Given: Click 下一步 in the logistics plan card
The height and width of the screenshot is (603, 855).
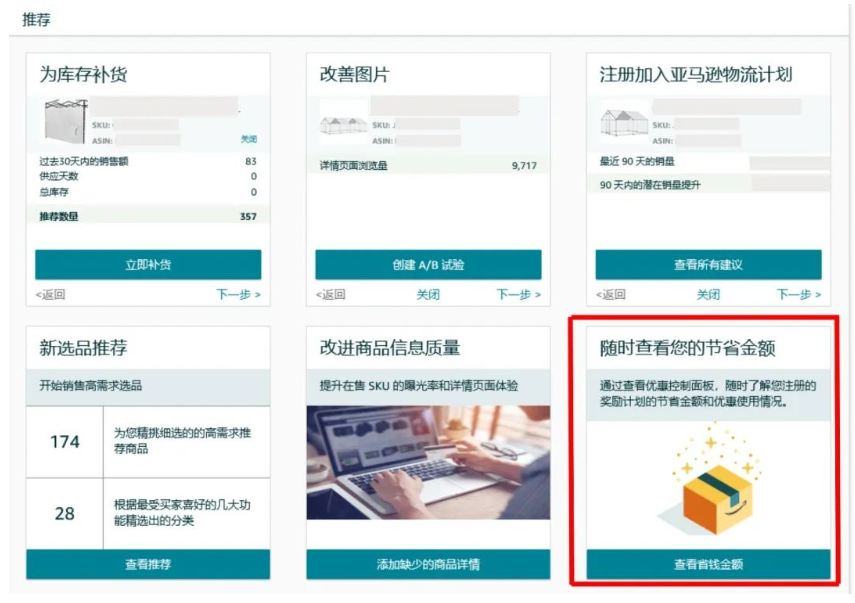Looking at the screenshot, I should [x=799, y=294].
